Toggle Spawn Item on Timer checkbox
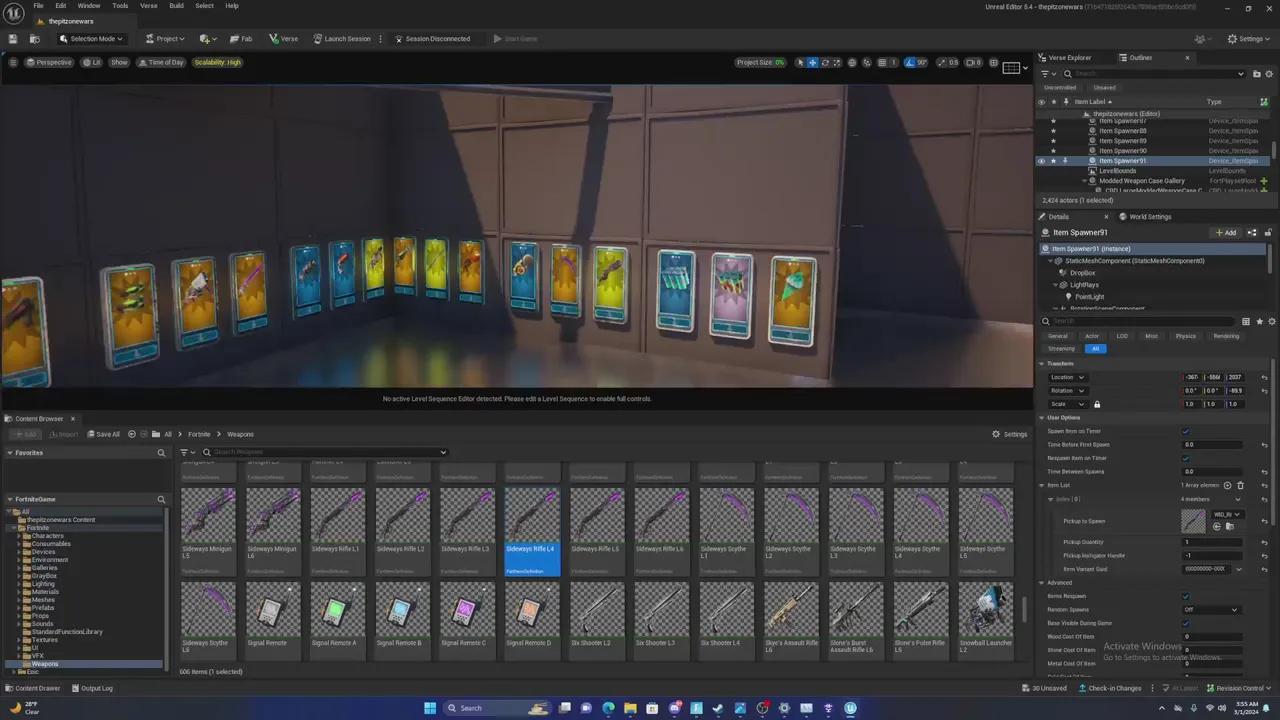Screen dimensions: 1280x720 click(x=1186, y=431)
